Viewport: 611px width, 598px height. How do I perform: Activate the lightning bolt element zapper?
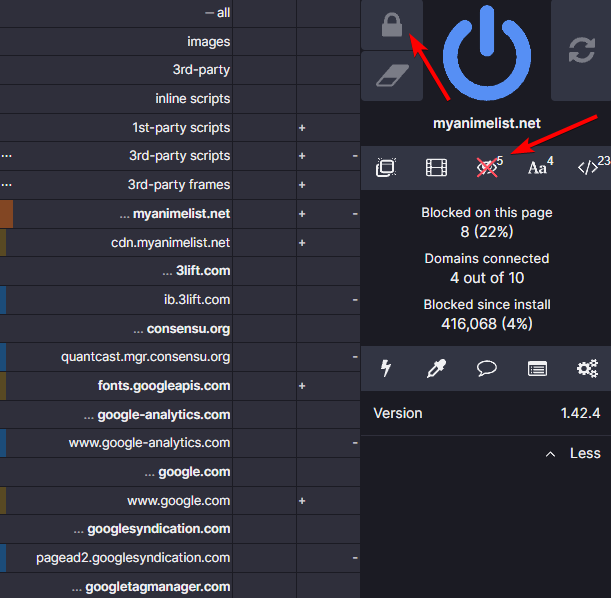point(387,369)
